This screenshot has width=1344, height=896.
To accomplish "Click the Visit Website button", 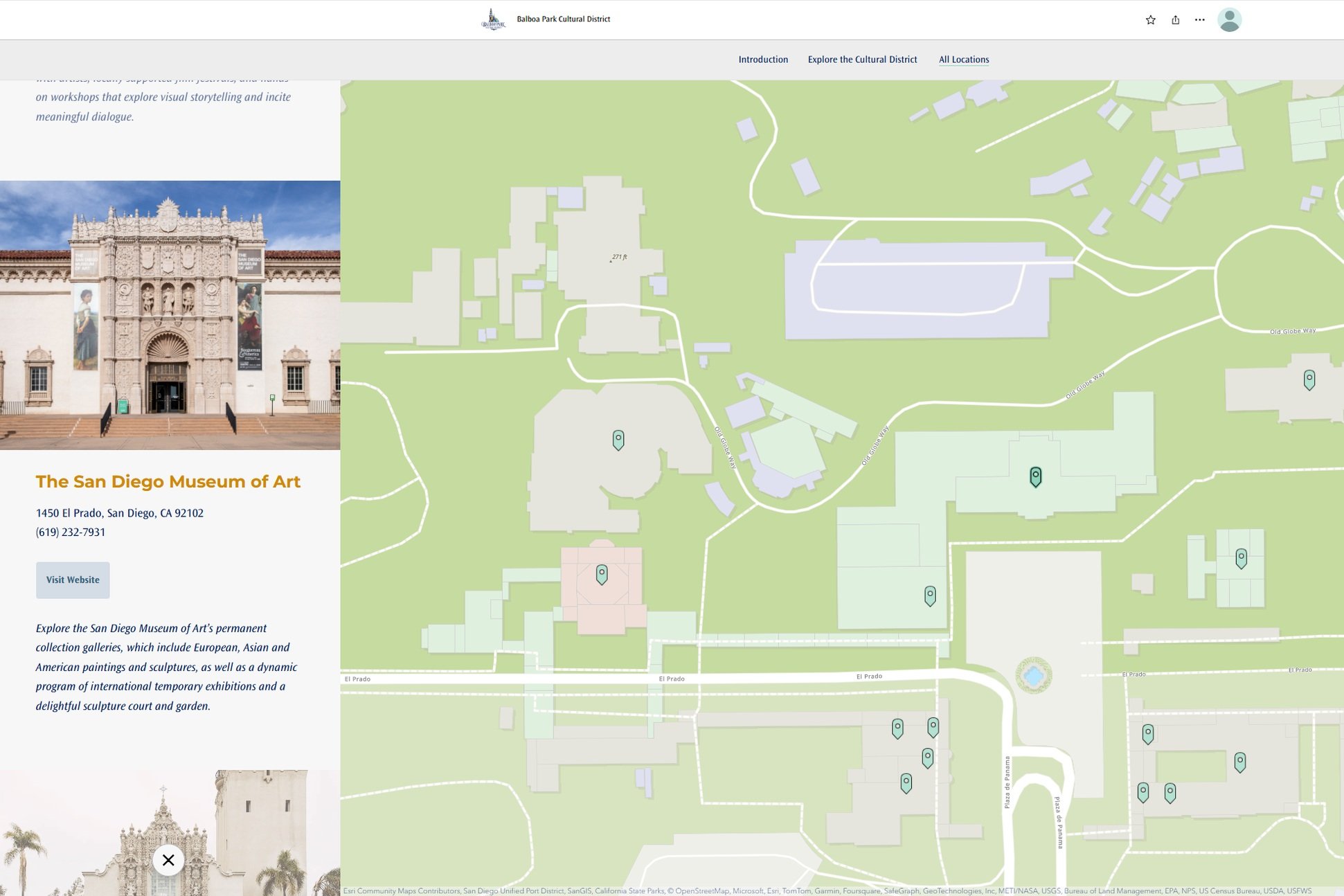I will (73, 580).
